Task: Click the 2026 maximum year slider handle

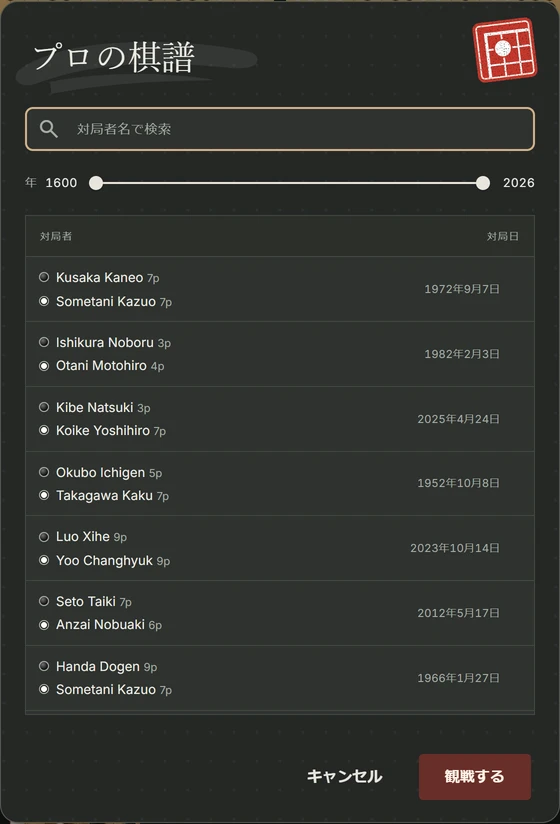Action: tap(483, 183)
